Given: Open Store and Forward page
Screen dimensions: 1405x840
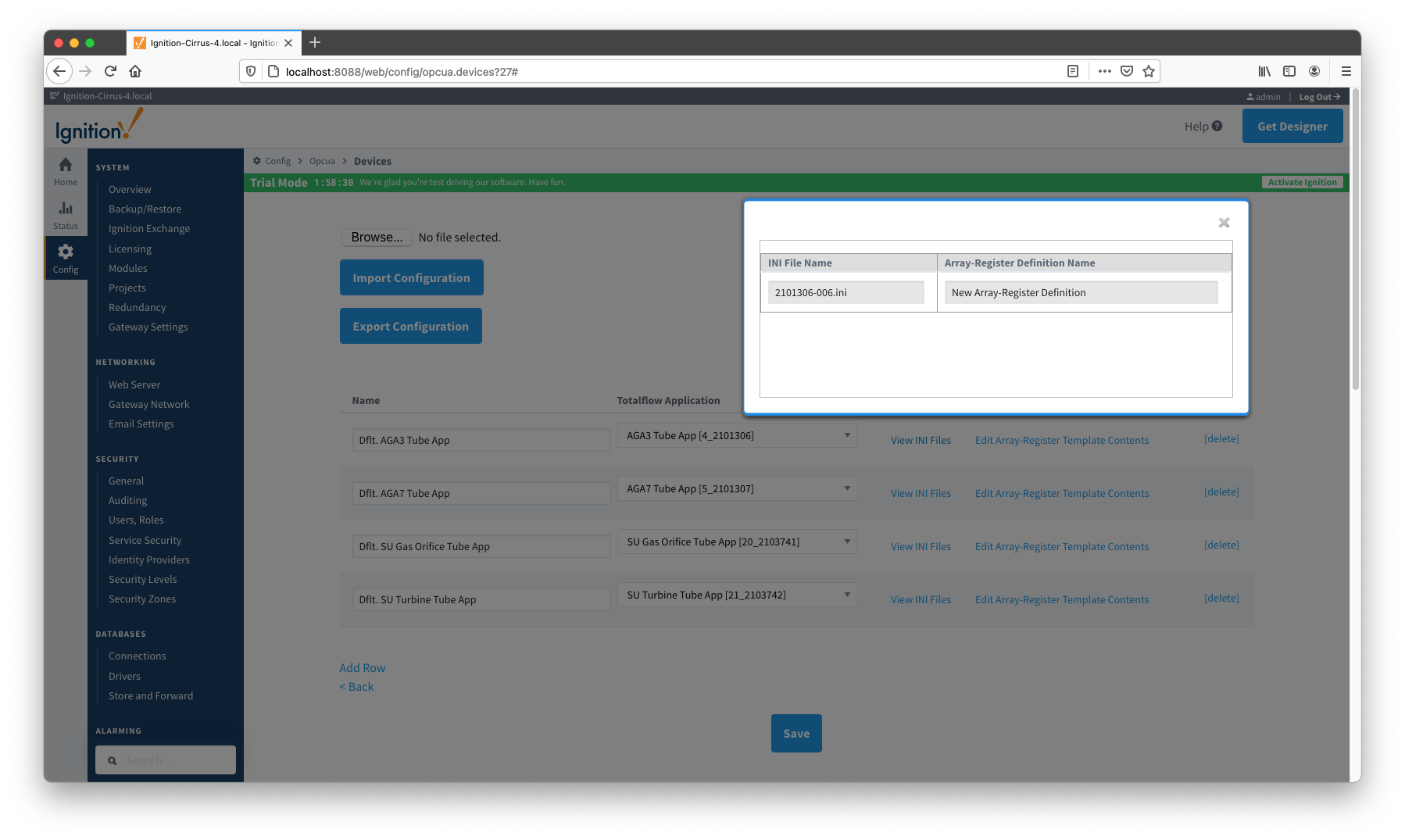Looking at the screenshot, I should pyautogui.click(x=150, y=695).
